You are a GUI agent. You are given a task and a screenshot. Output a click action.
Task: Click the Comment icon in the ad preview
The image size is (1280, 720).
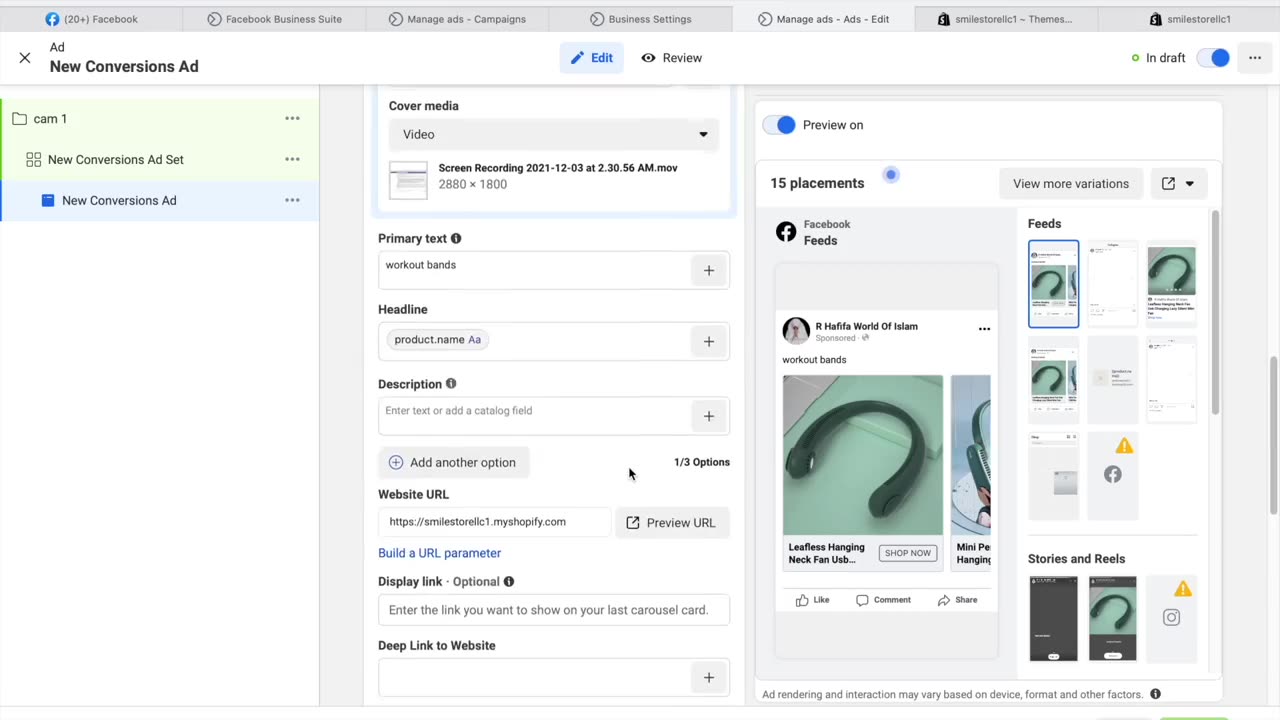(x=862, y=600)
